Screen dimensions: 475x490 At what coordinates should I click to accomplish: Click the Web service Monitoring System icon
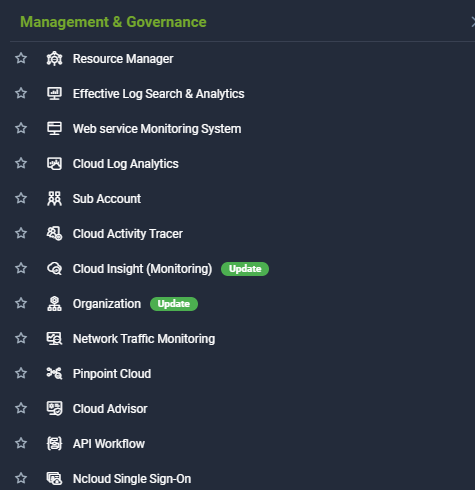pyautogui.click(x=54, y=129)
